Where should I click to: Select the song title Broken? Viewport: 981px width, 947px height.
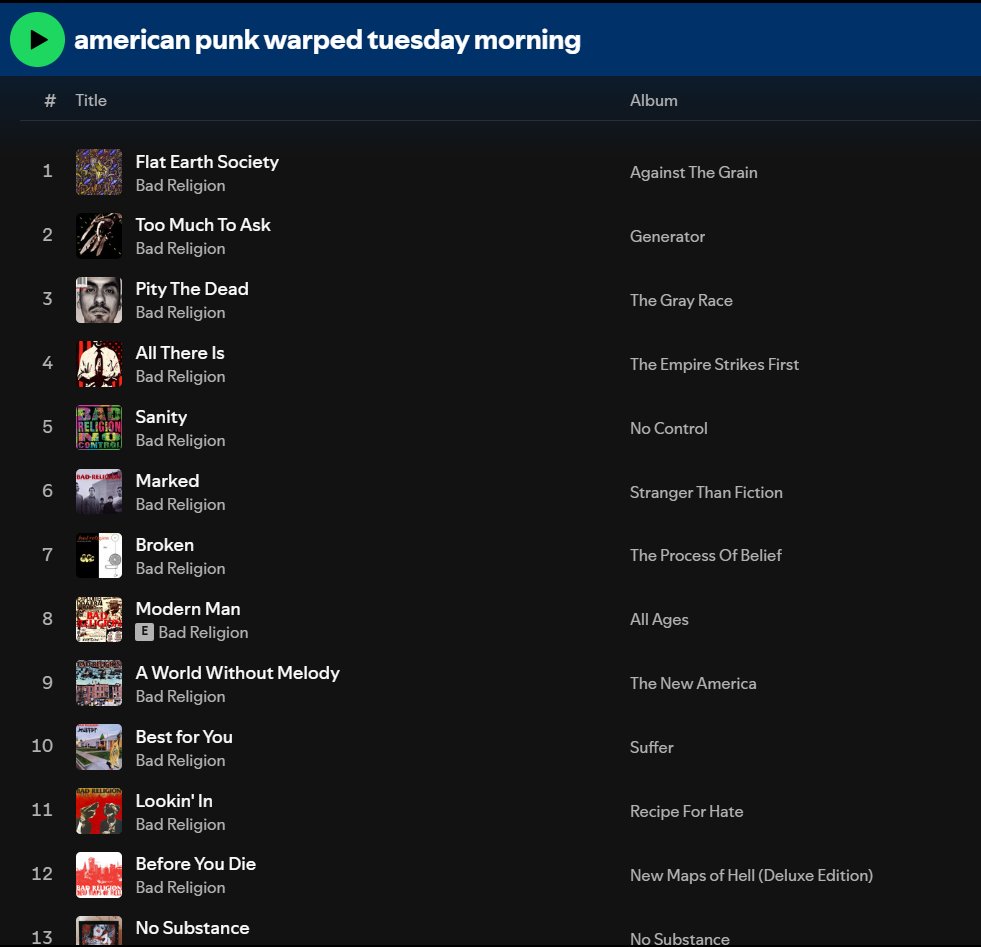pos(165,545)
